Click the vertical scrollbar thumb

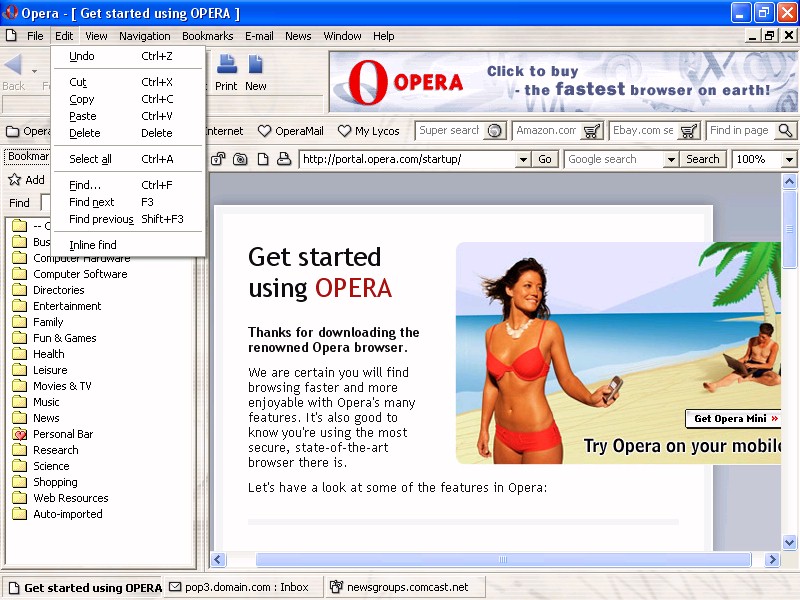(x=789, y=229)
